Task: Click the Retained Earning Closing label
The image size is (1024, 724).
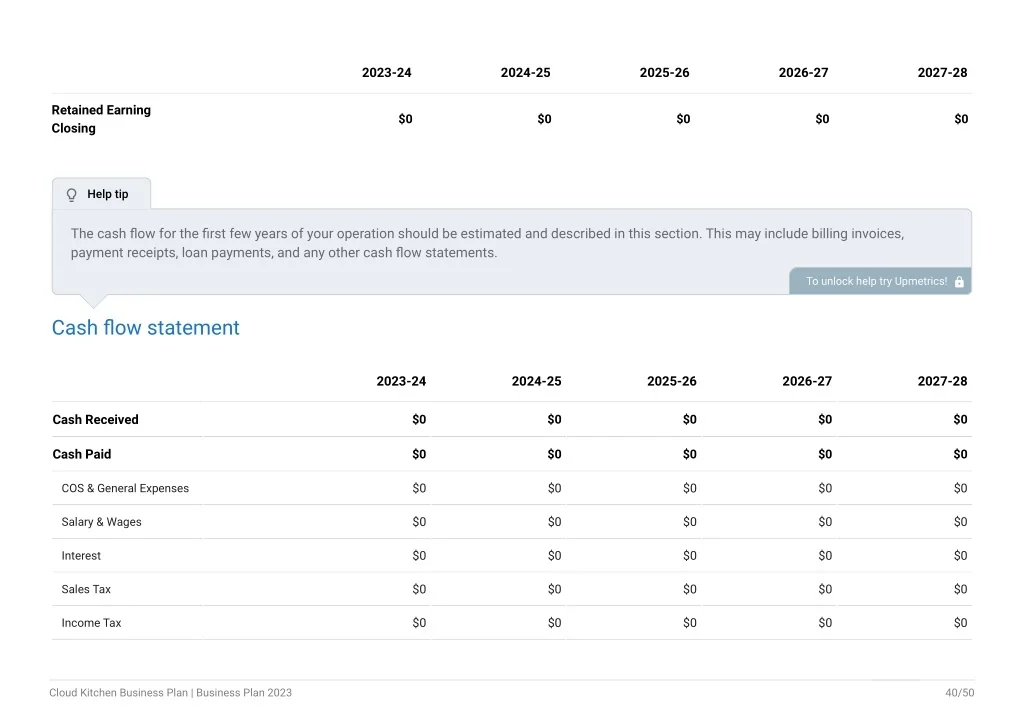Action: tap(101, 119)
